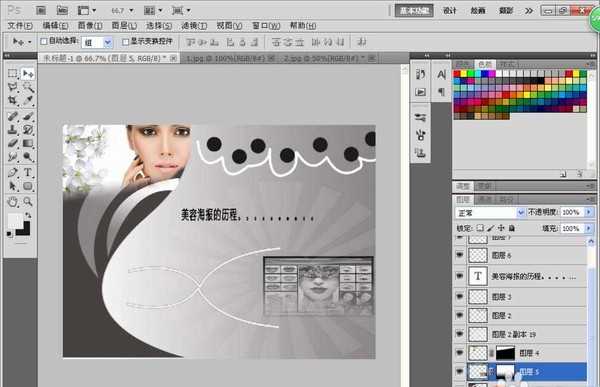Switch to the 设计 workspace
Viewport: 600px width, 387px height.
(450, 11)
